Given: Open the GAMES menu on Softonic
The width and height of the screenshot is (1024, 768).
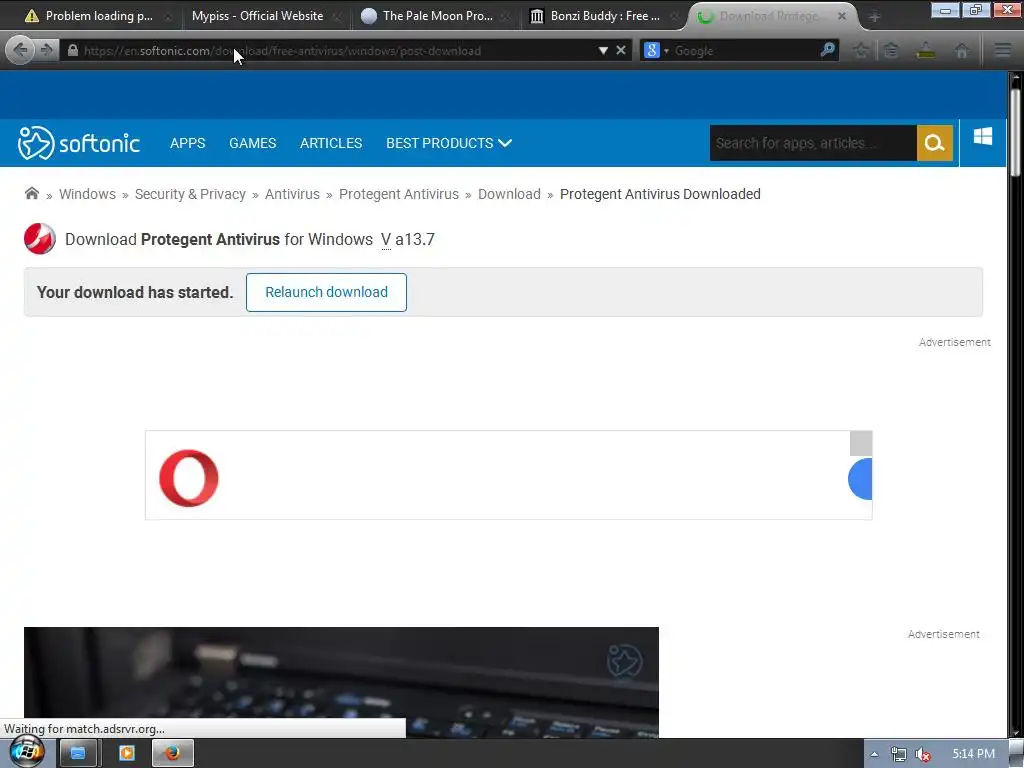Looking at the screenshot, I should pyautogui.click(x=253, y=143).
